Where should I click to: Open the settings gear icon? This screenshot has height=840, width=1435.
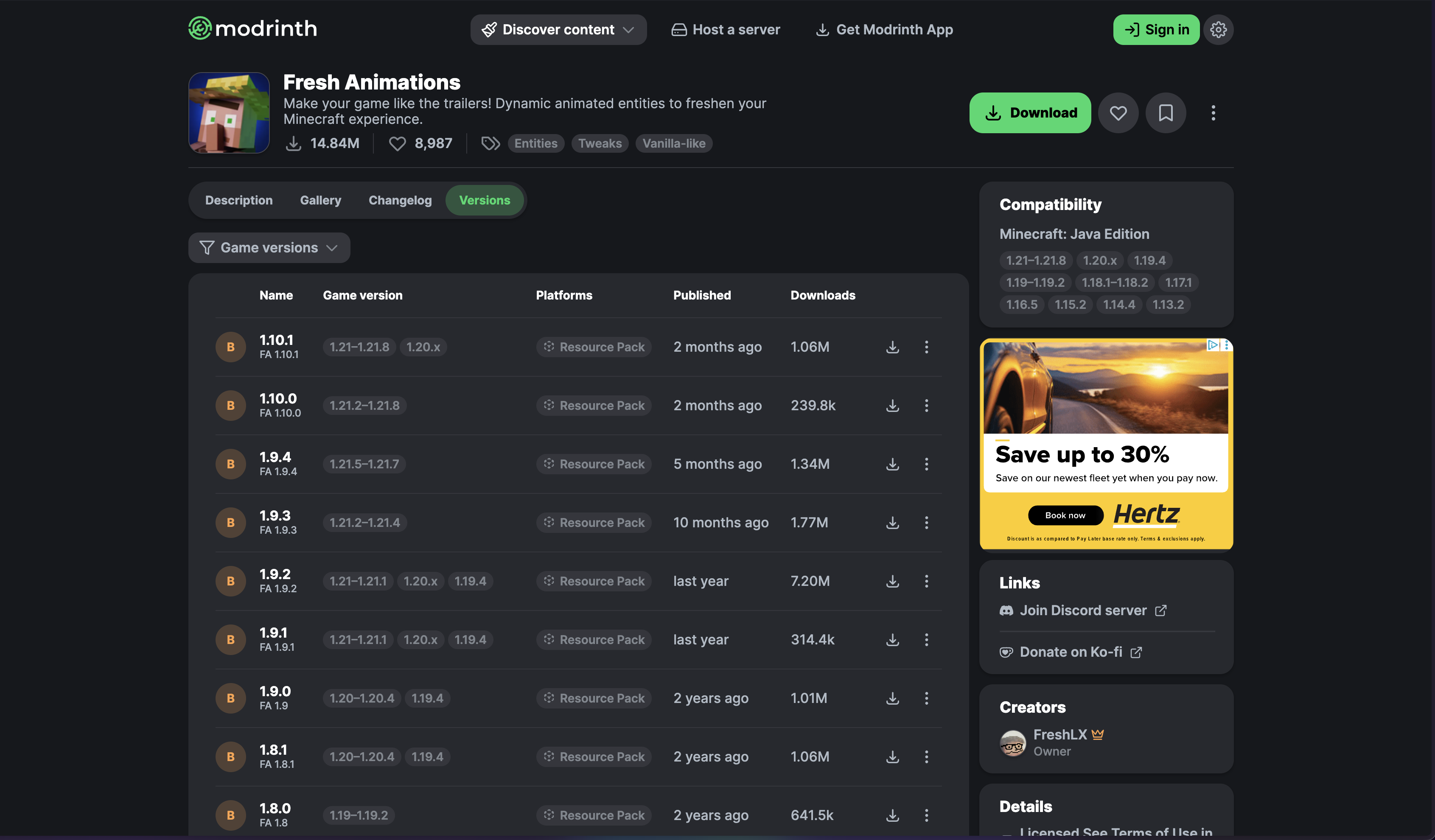(x=1218, y=30)
